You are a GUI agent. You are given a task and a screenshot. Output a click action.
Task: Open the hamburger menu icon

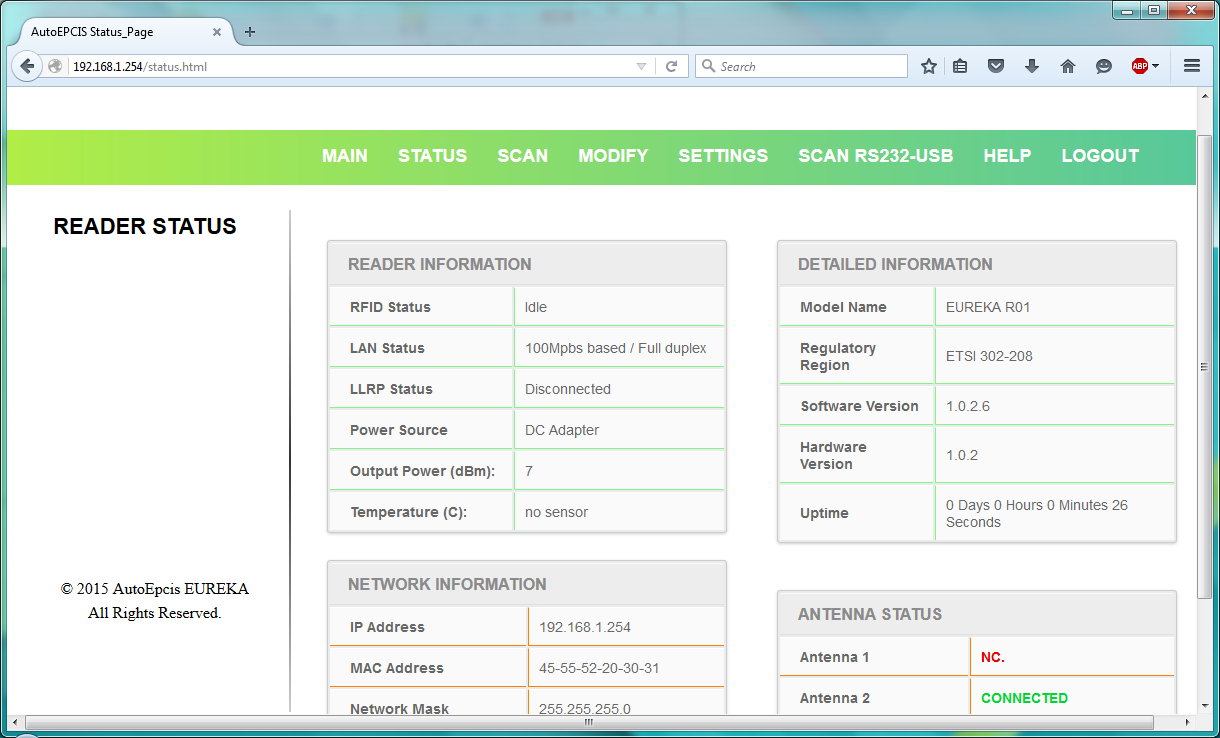tap(1192, 66)
